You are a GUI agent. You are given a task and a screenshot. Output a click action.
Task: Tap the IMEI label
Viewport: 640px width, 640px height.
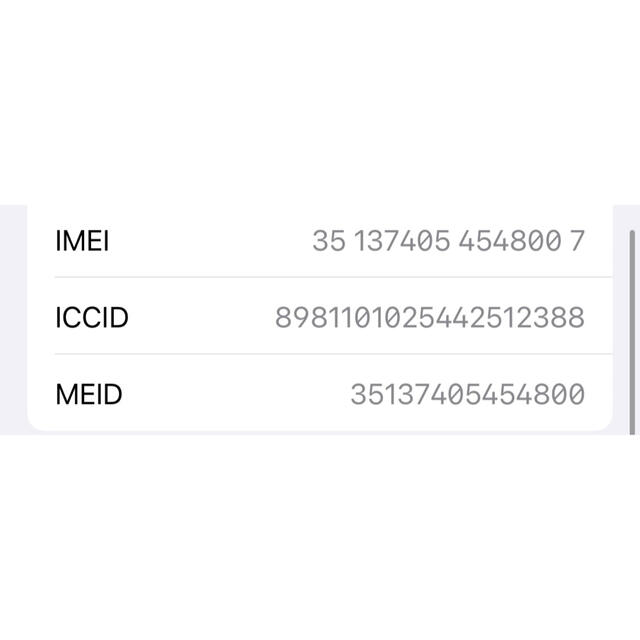pyautogui.click(x=82, y=241)
